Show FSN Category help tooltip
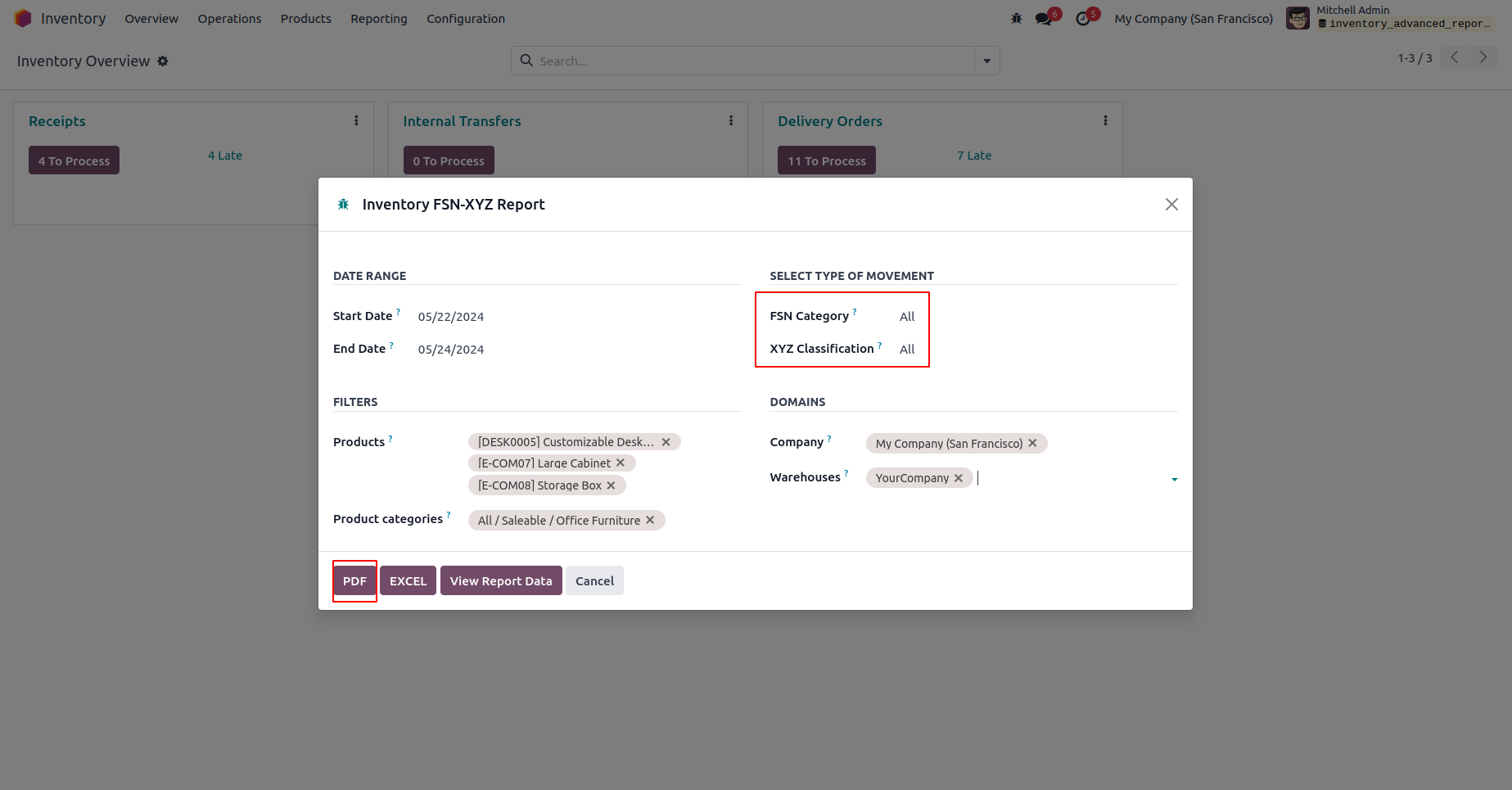1512x790 pixels. [x=855, y=312]
